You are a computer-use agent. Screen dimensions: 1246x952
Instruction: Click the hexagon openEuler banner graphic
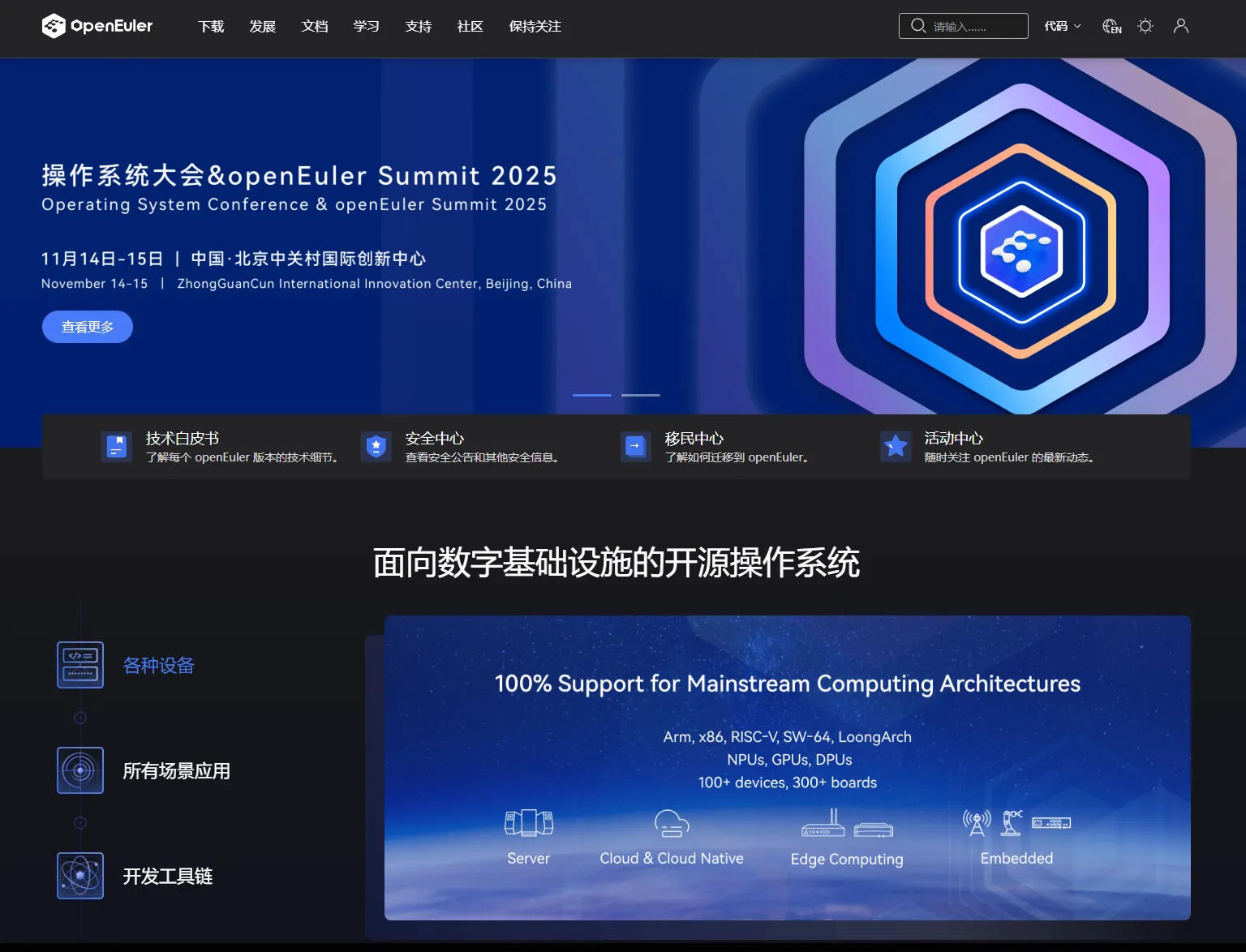[x=1021, y=251]
